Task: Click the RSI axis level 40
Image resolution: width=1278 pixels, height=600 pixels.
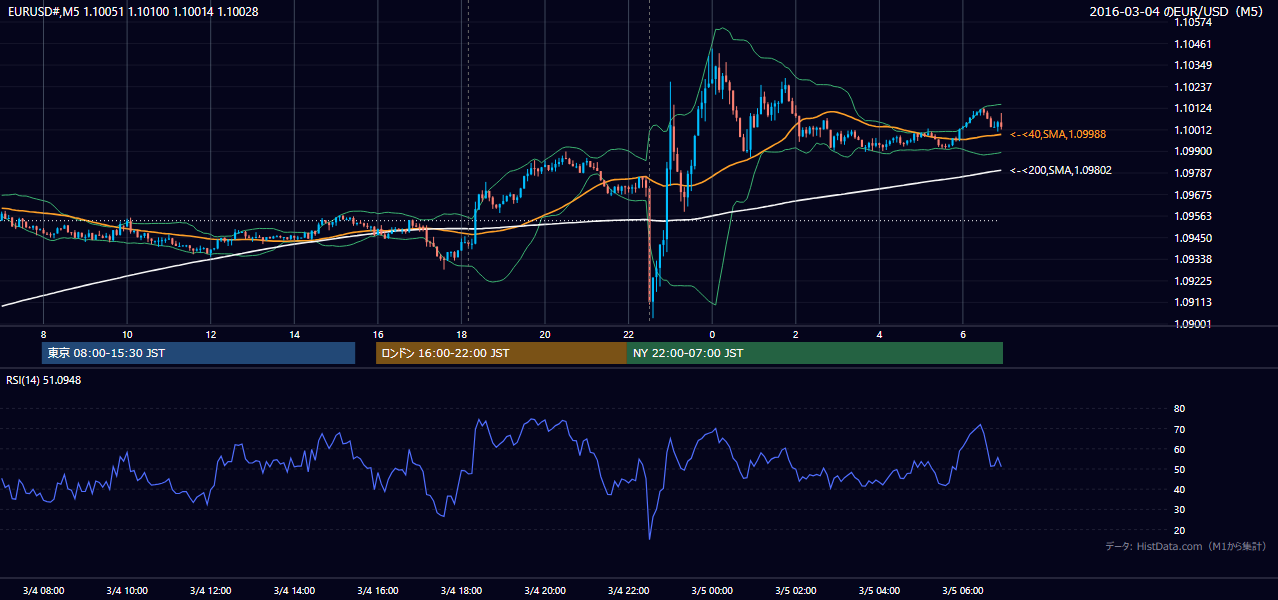Action: tap(1179, 489)
